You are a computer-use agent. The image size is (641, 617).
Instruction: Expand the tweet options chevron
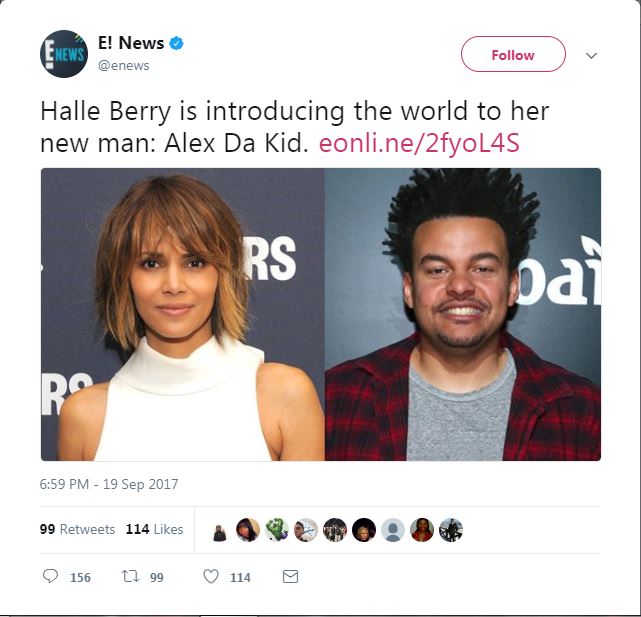pos(591,55)
